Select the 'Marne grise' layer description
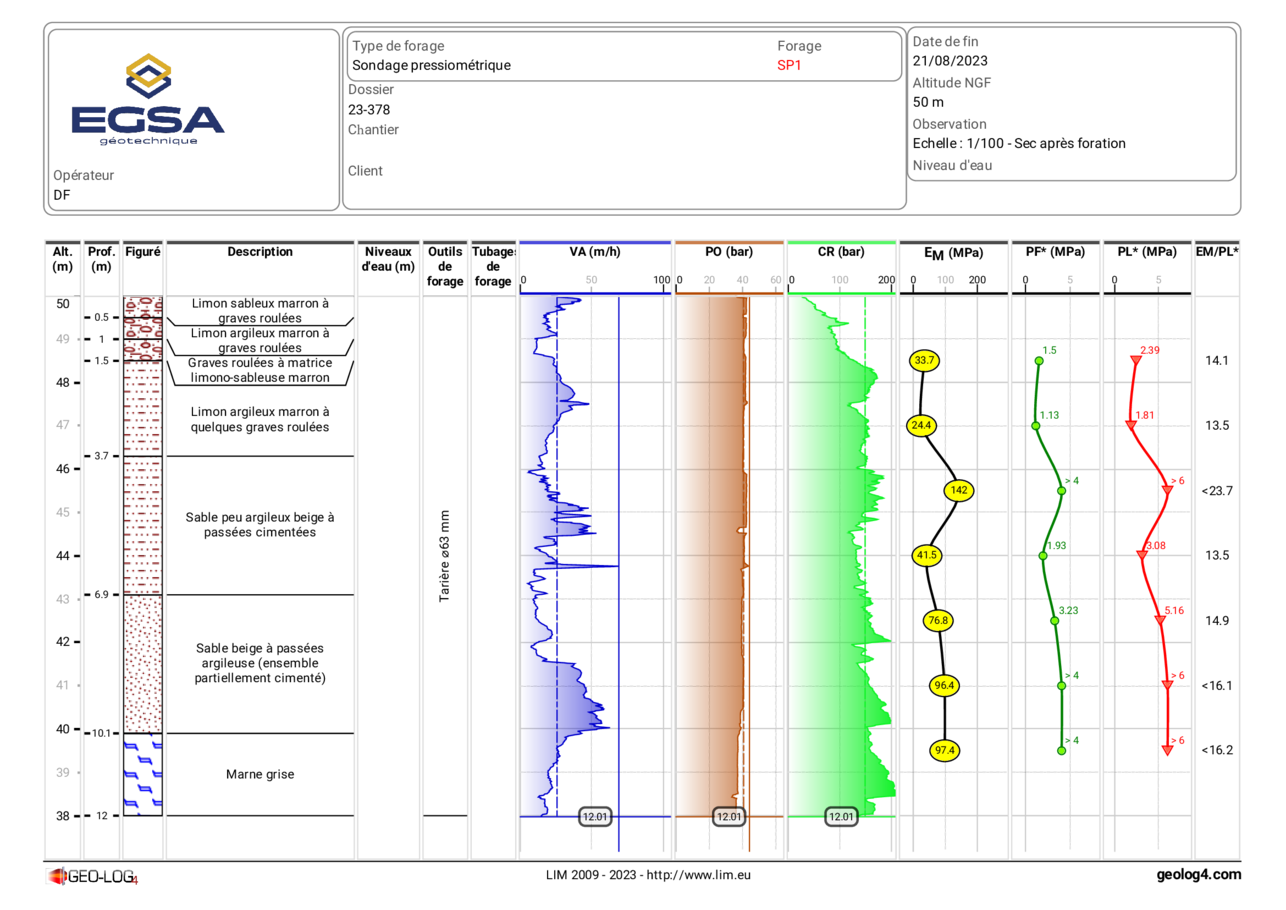This screenshot has height=910, width=1286. pyautogui.click(x=260, y=774)
